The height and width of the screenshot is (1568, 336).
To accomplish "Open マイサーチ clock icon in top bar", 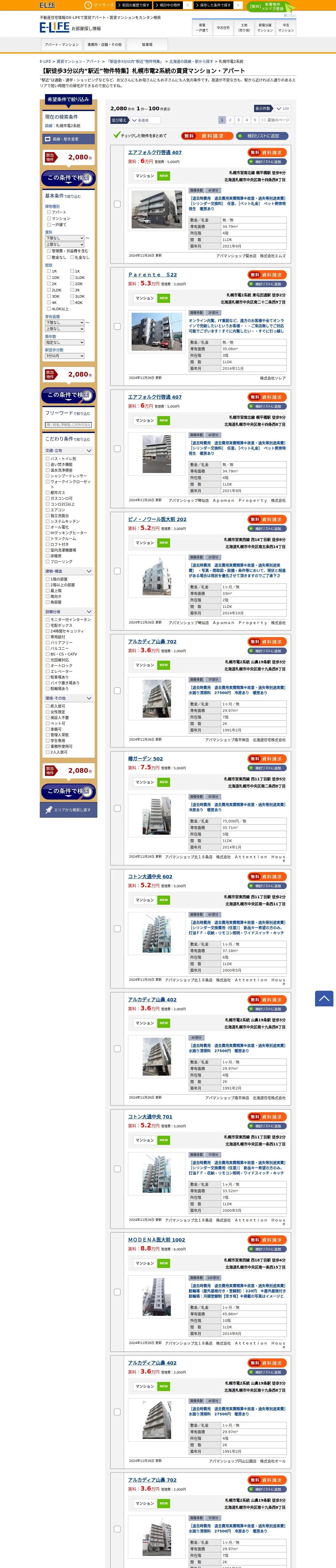I will tap(89, 5).
